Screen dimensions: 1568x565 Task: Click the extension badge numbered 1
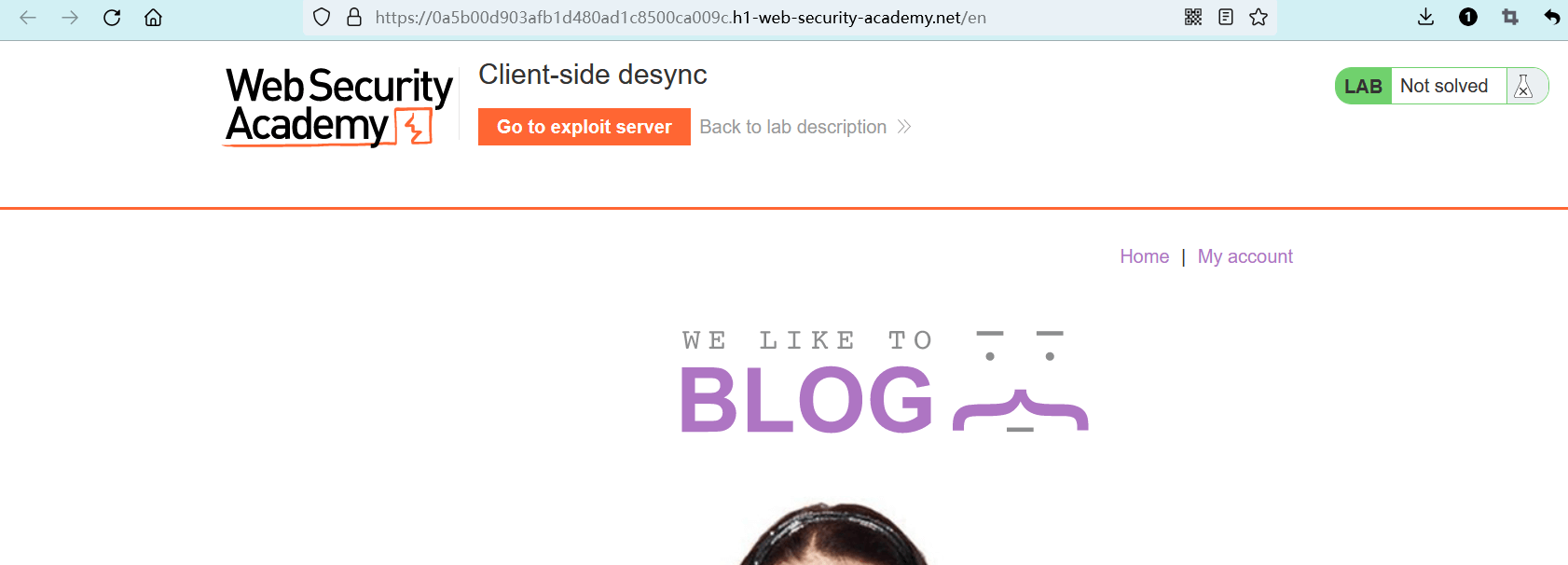1468,17
